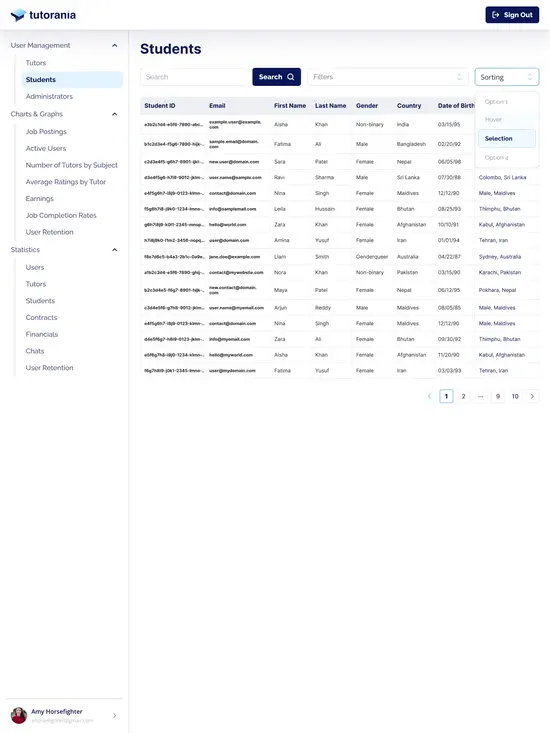Click the Search button with magnifier
Screen dimensions: 550x733
[277, 77]
